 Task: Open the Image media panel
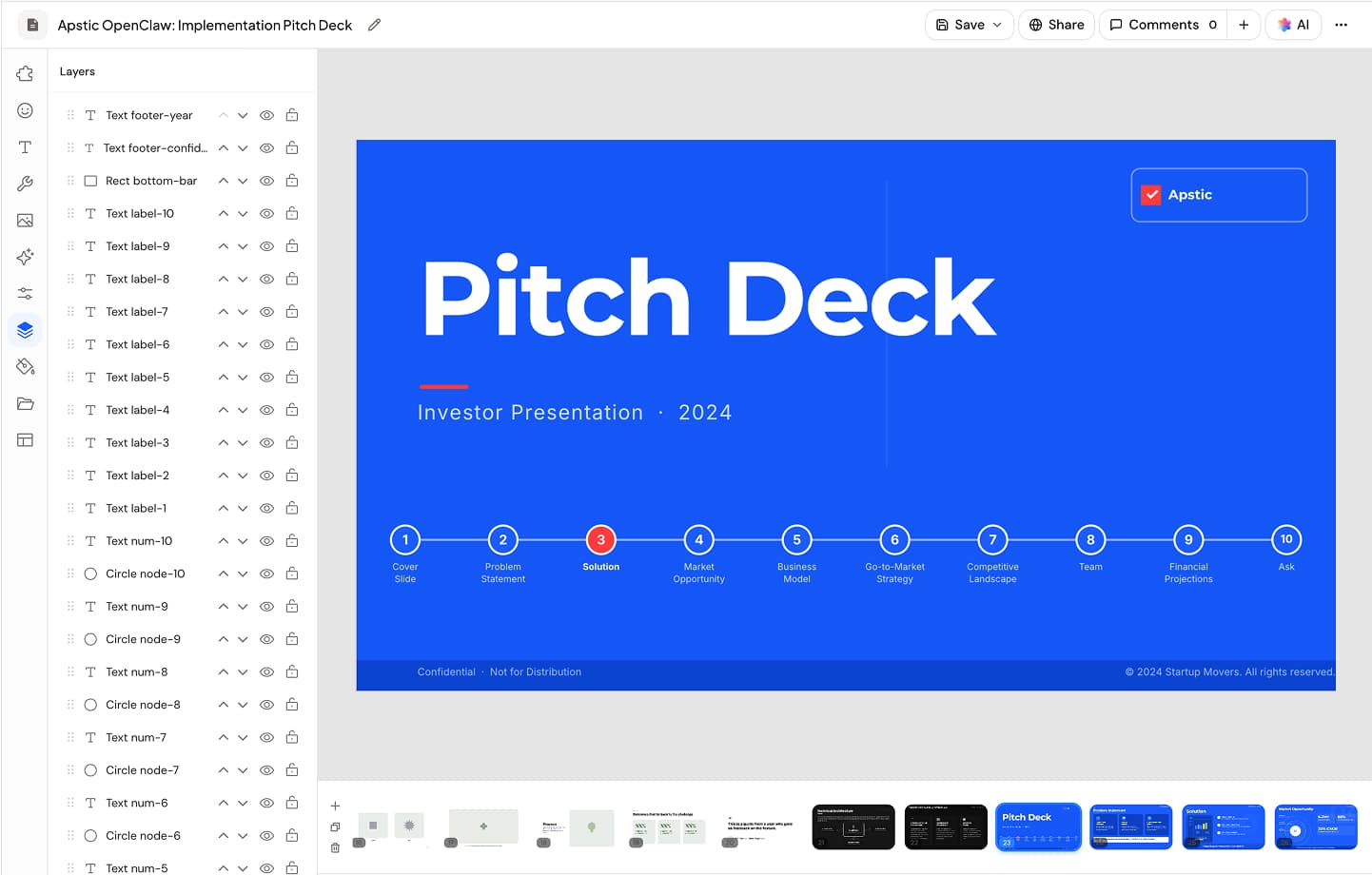click(x=24, y=220)
